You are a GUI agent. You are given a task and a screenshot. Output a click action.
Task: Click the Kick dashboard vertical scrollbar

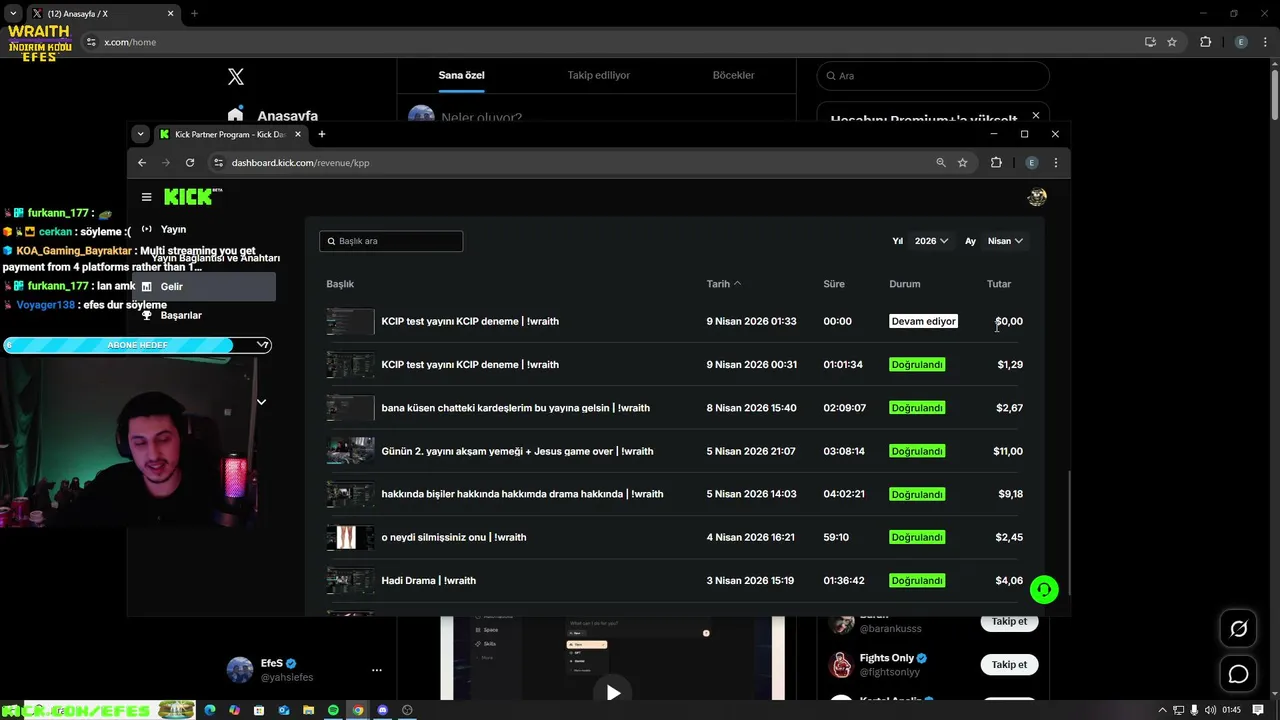click(x=1069, y=532)
